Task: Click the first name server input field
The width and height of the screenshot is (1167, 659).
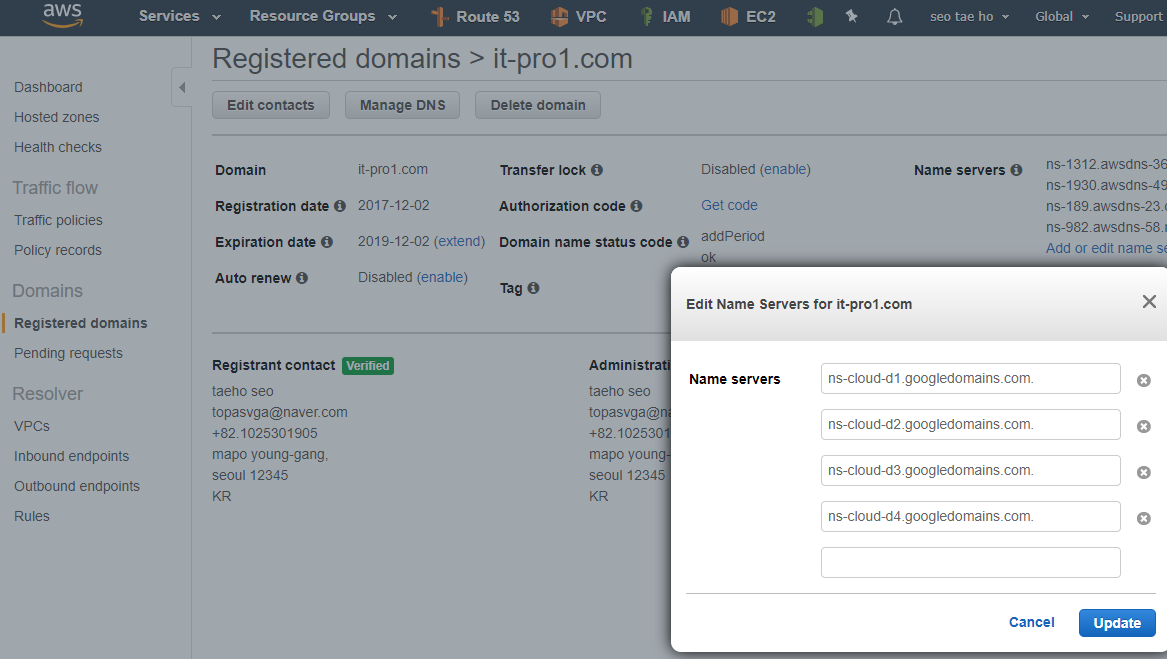Action: point(971,378)
